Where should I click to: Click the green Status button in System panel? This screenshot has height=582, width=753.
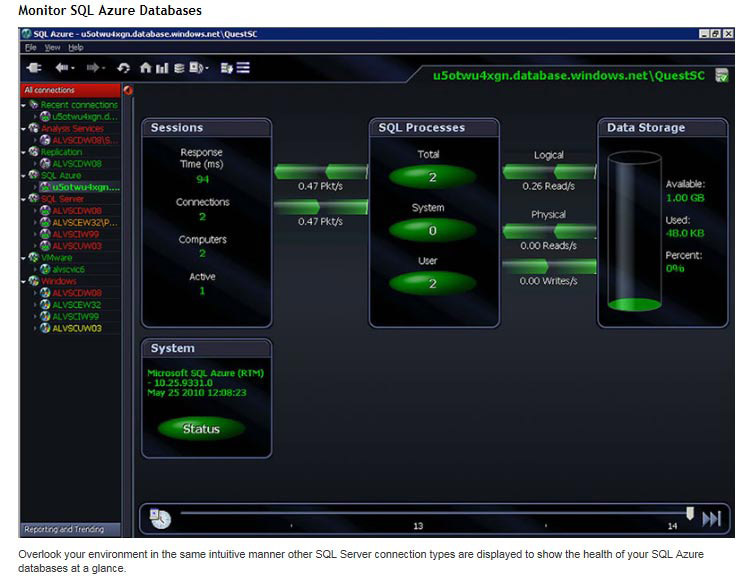201,428
